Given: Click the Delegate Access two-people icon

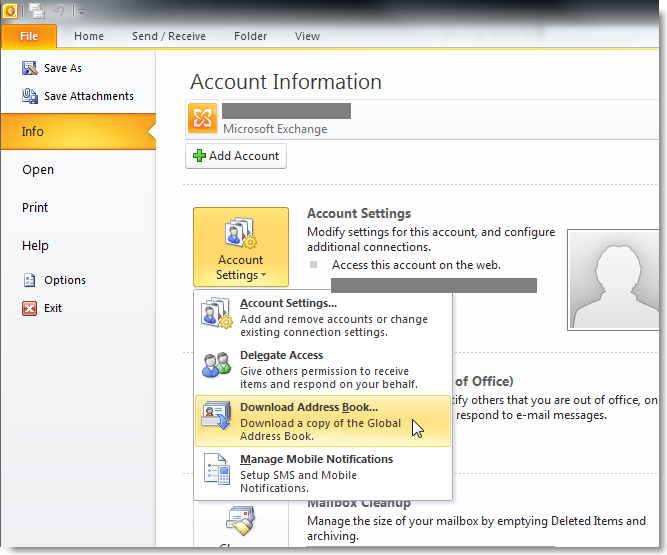Looking at the screenshot, I should [x=217, y=364].
